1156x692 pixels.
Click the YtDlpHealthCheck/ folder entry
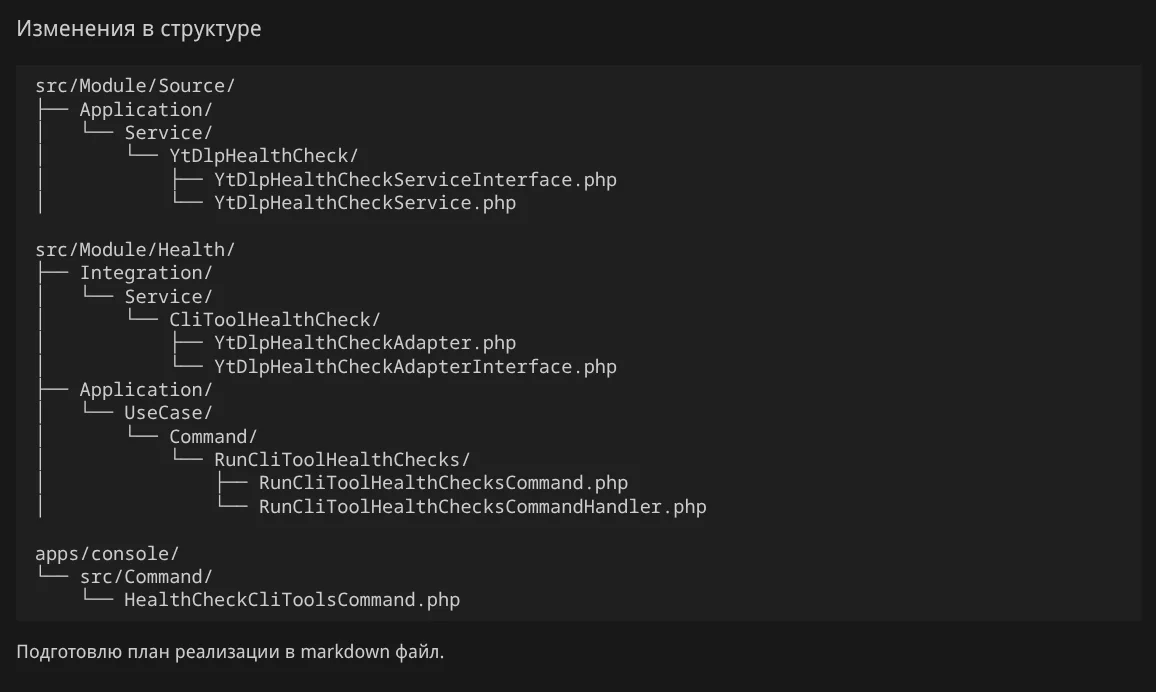pos(263,156)
